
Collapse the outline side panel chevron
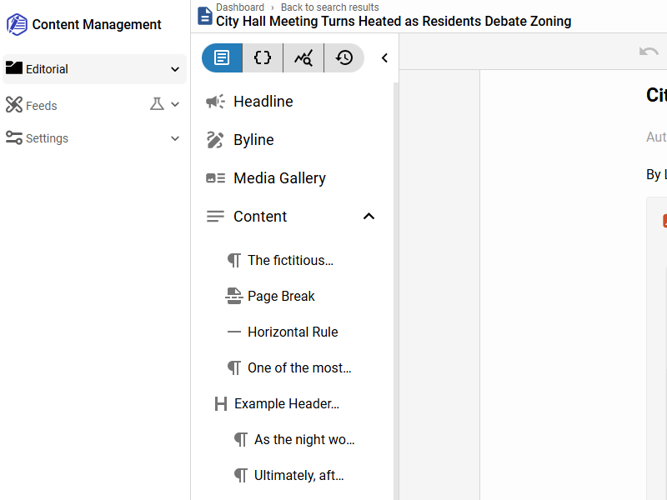click(x=385, y=58)
